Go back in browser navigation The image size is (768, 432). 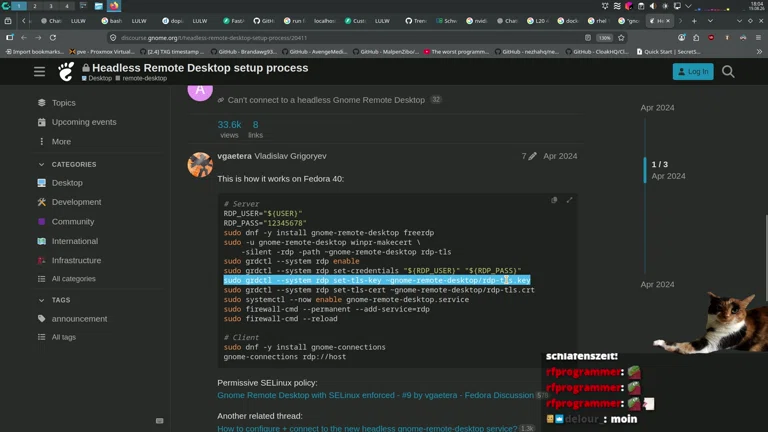coord(24,38)
